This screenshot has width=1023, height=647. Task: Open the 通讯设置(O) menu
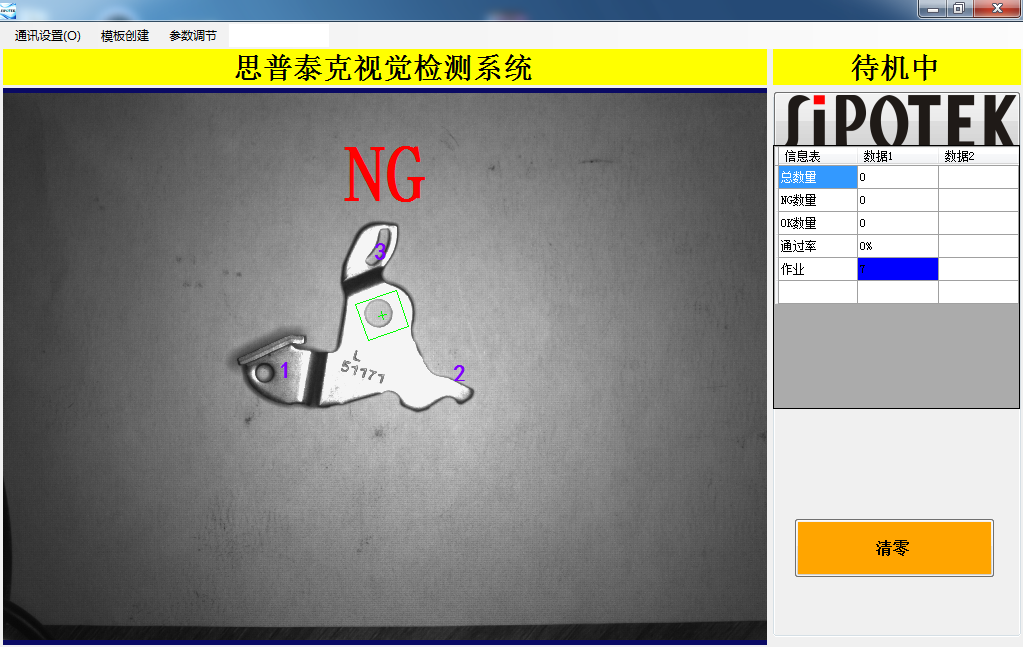click(x=48, y=36)
